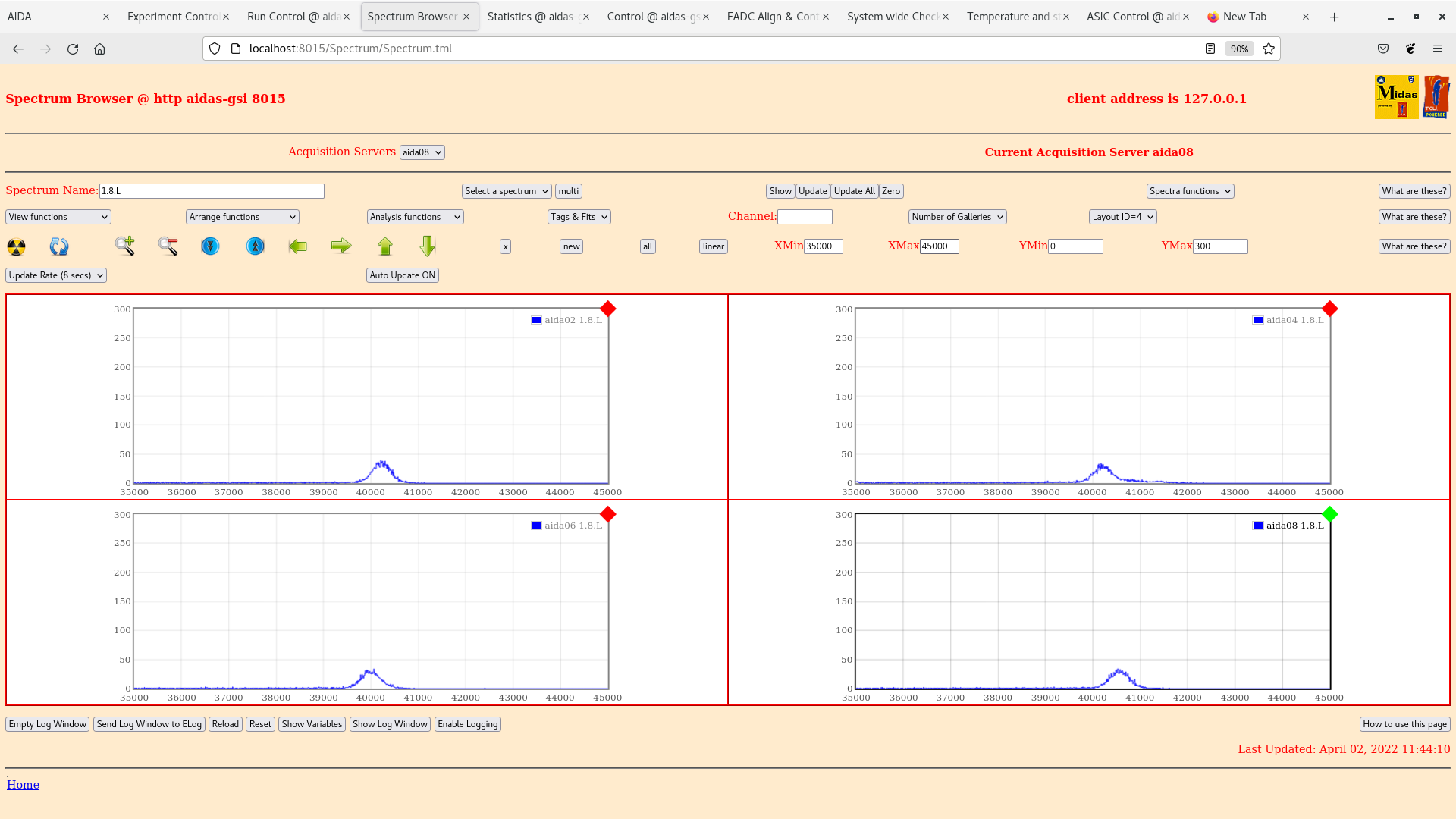Click the YMax value field
The width and height of the screenshot is (1456, 819).
pyautogui.click(x=1220, y=246)
